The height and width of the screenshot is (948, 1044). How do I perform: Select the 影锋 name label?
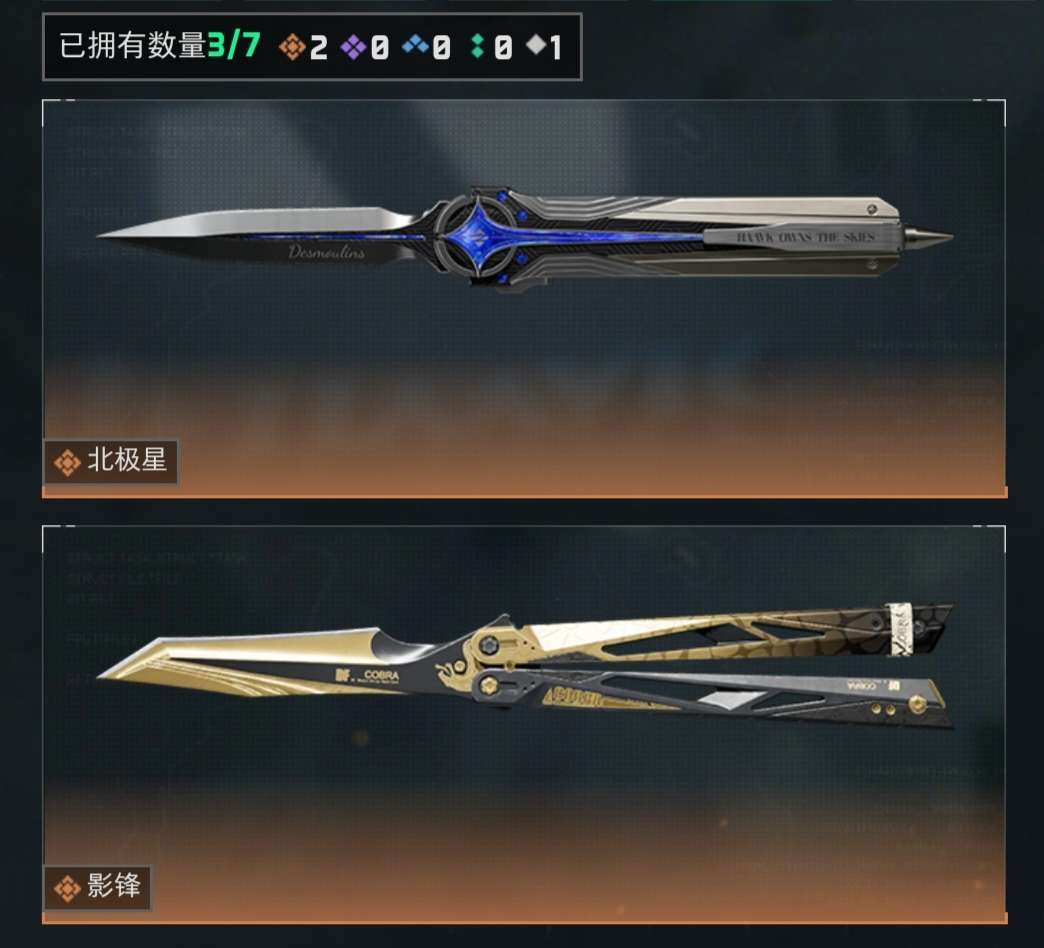[98, 887]
